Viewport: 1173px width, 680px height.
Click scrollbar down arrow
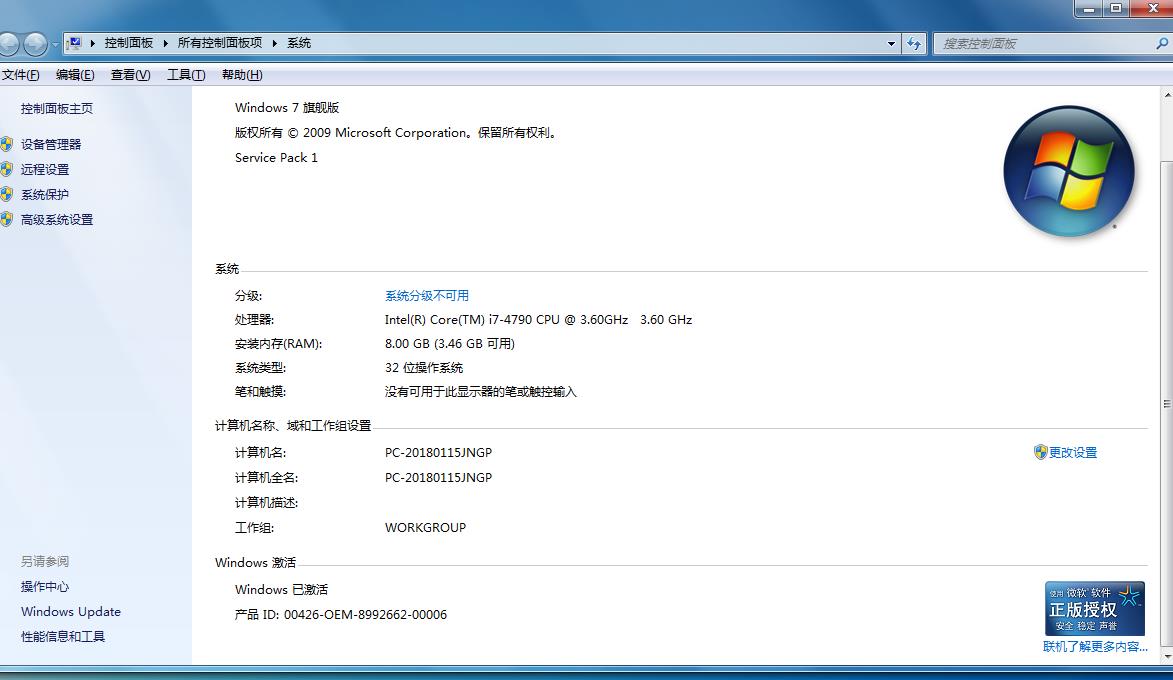tap(1167, 657)
